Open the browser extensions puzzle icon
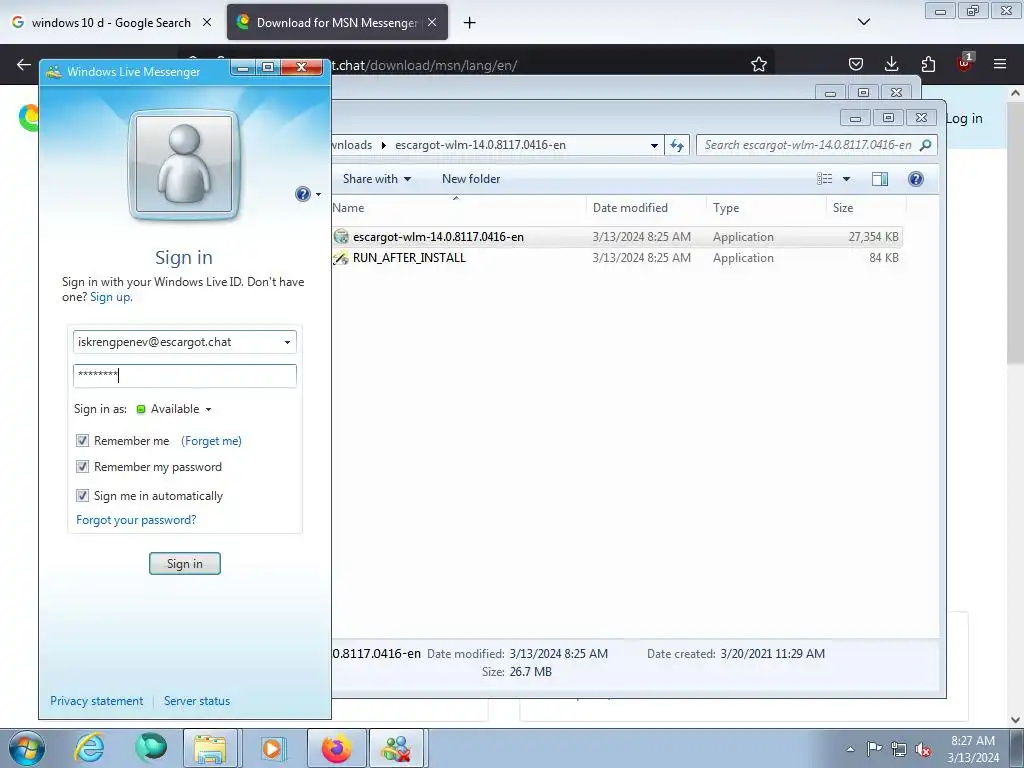The image size is (1024, 768). pos(928,64)
